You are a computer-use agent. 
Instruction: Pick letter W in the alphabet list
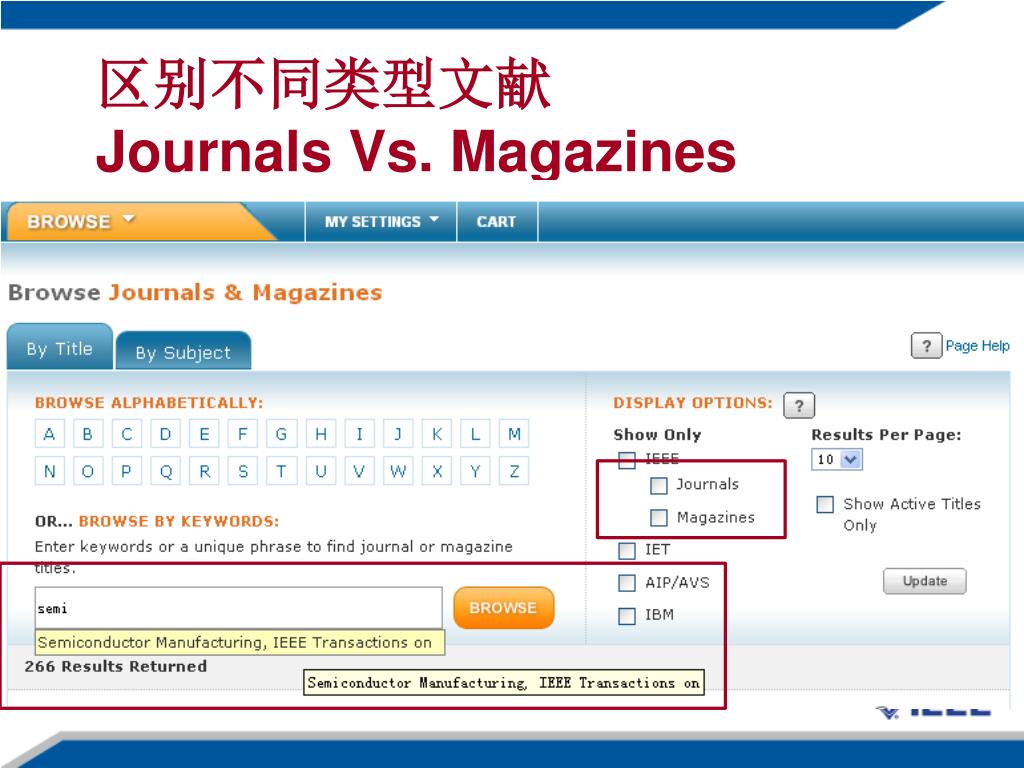pos(398,471)
